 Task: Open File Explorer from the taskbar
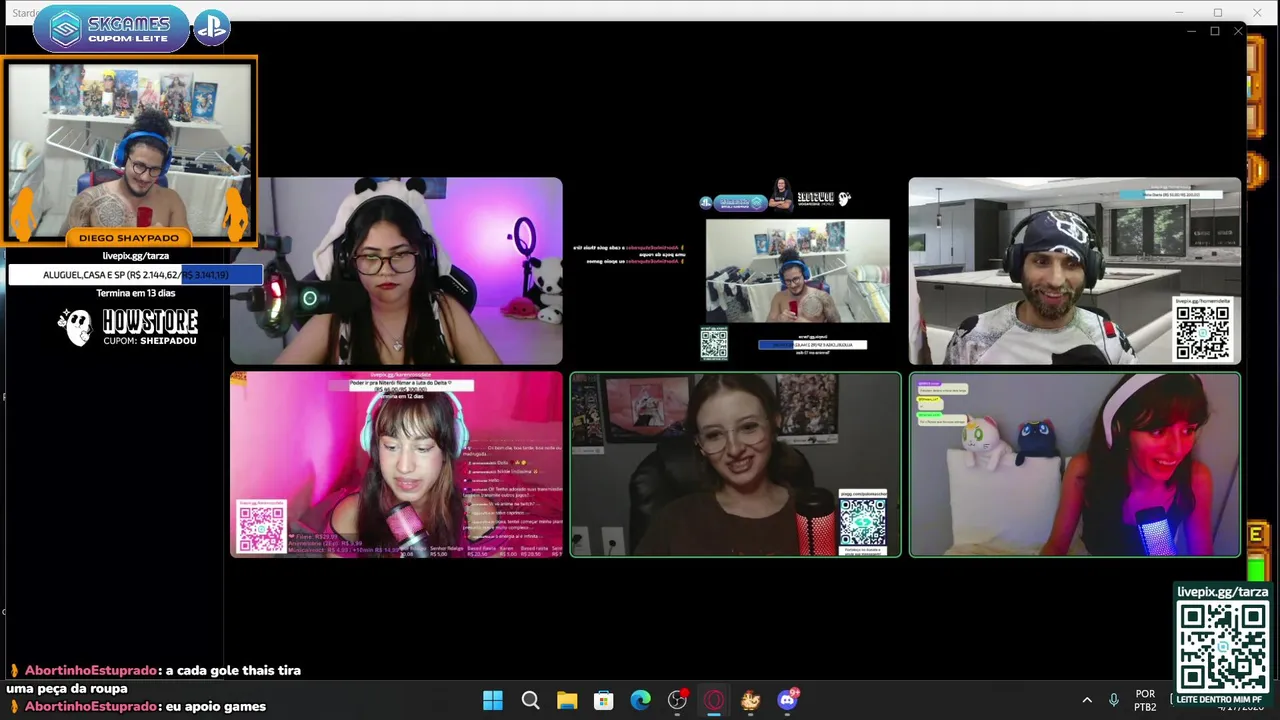(567, 700)
